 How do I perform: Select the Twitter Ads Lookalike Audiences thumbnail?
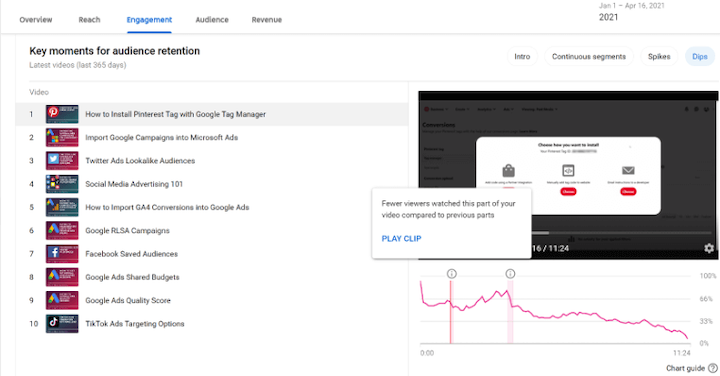coord(62,161)
